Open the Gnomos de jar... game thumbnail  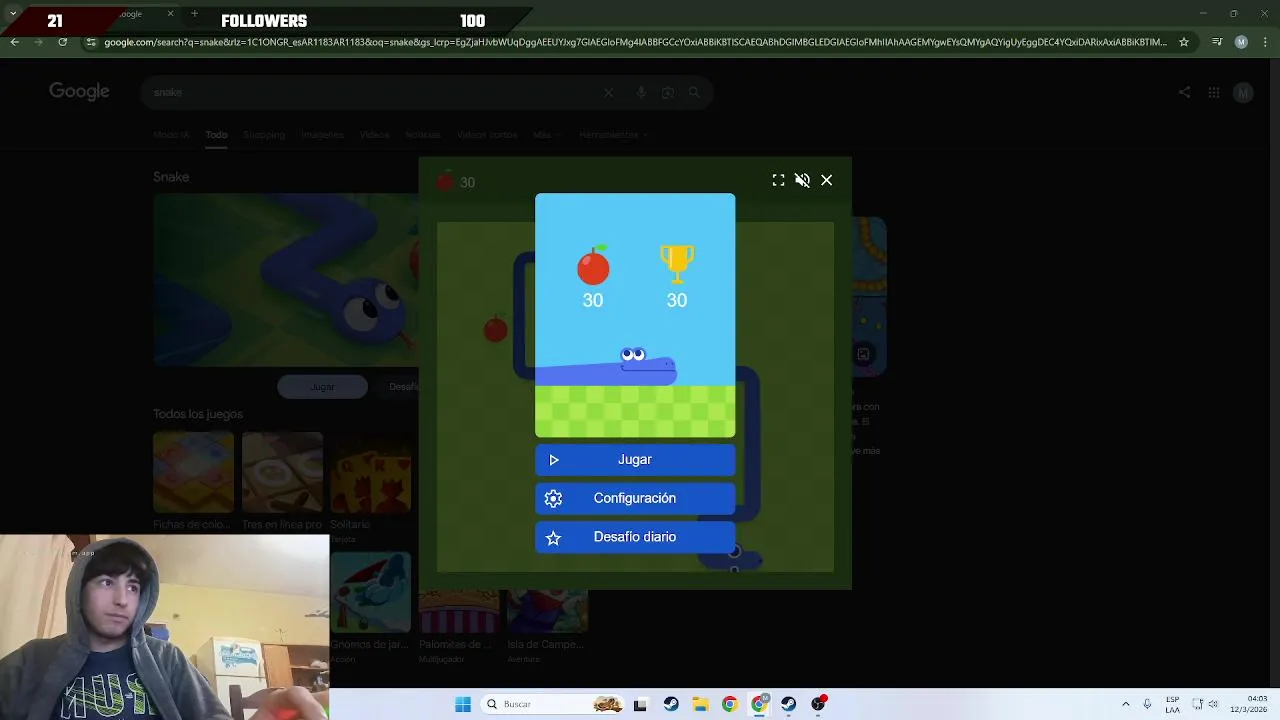point(370,592)
